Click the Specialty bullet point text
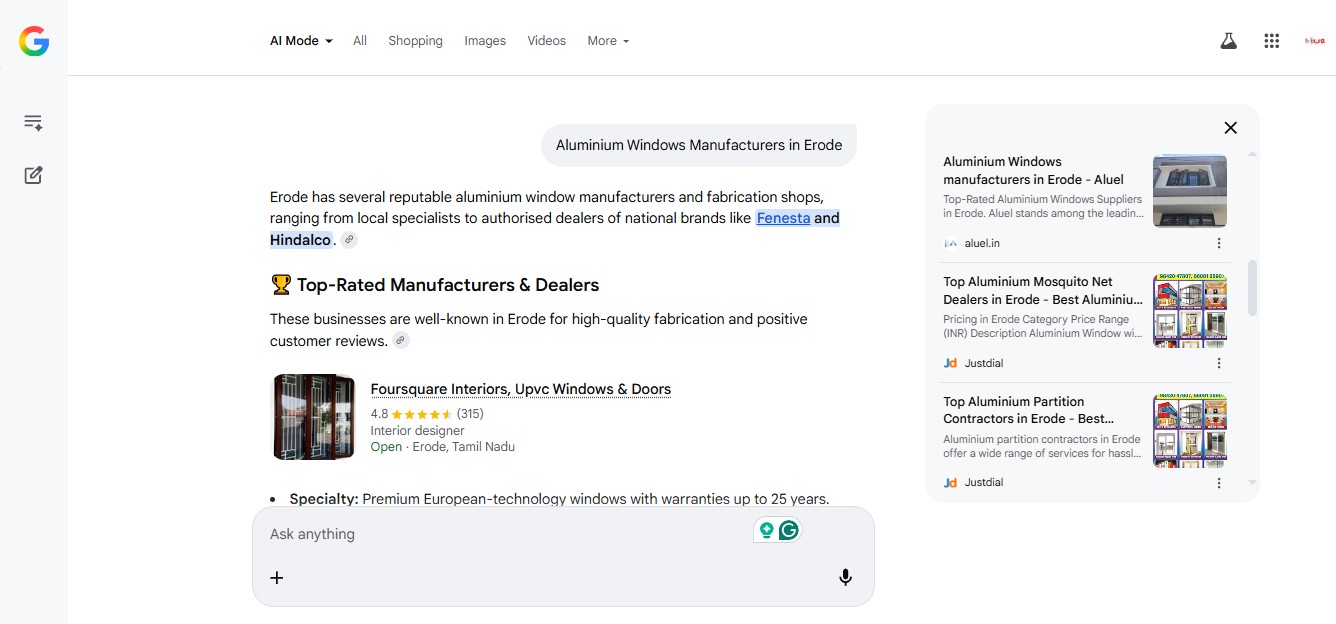 tap(559, 499)
